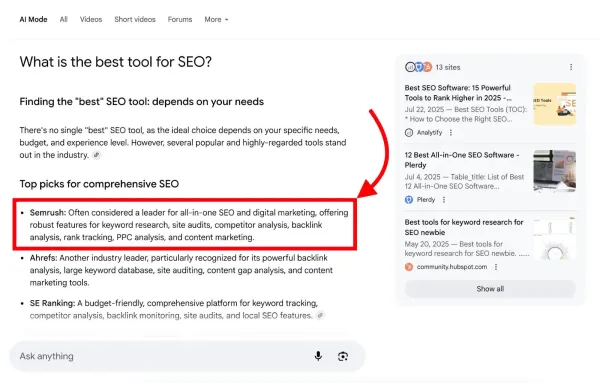Open '12 Best All-in-One SEO Software - Plerdy' result
Image resolution: width=600 pixels, height=383 pixels.
462,160
